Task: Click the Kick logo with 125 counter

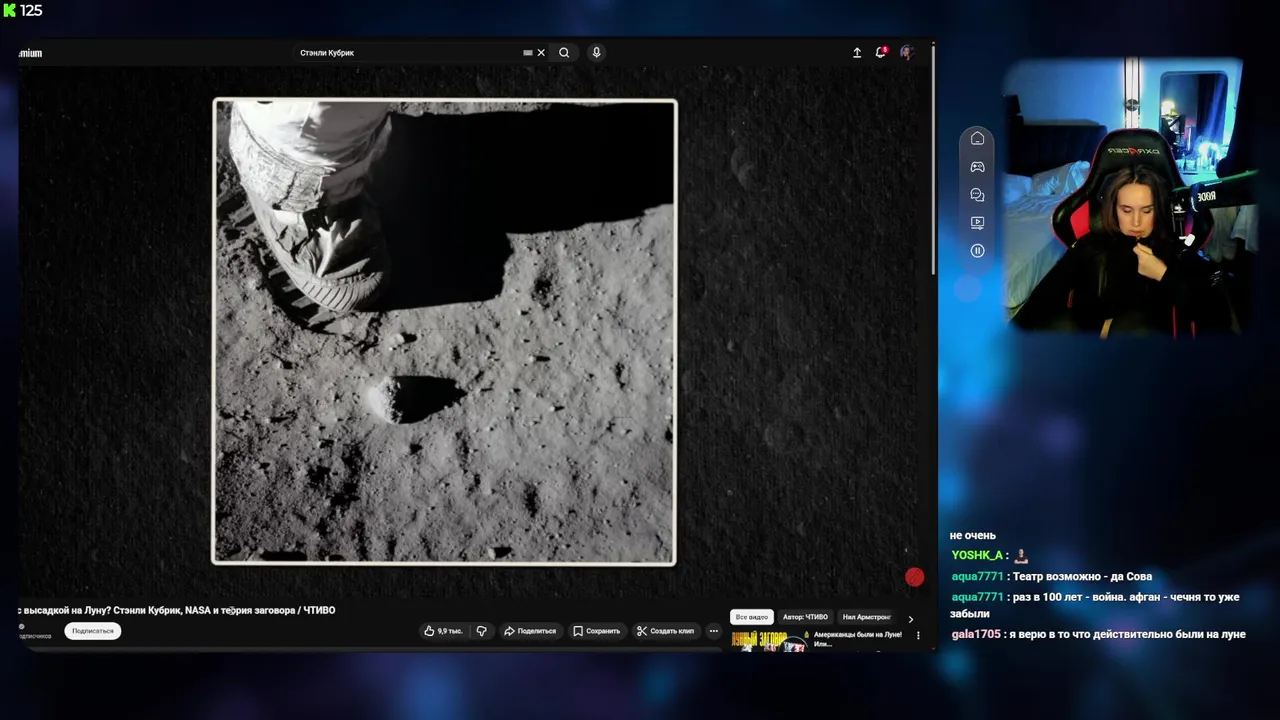Action: tap(24, 10)
